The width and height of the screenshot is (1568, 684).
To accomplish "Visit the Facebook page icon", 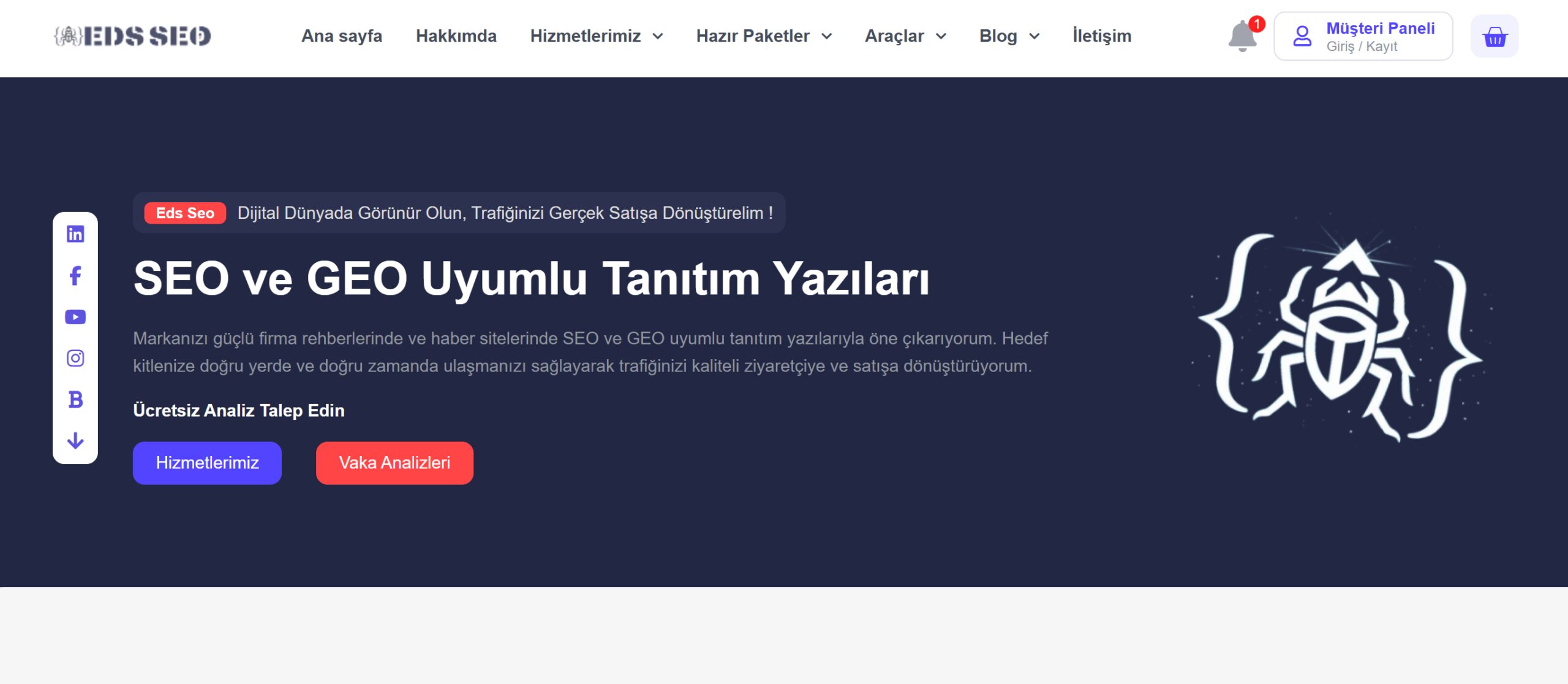I will [75, 275].
